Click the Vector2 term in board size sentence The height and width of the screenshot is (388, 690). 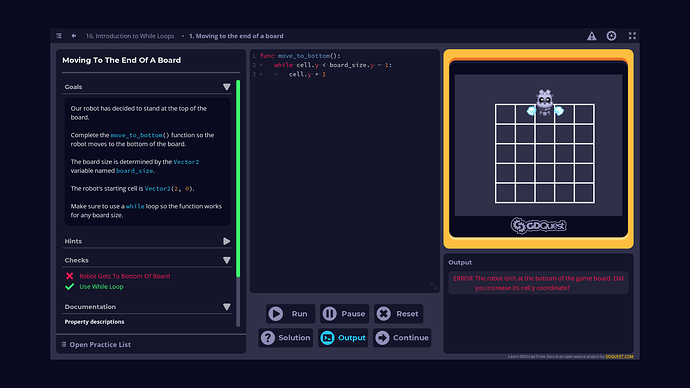coord(186,162)
